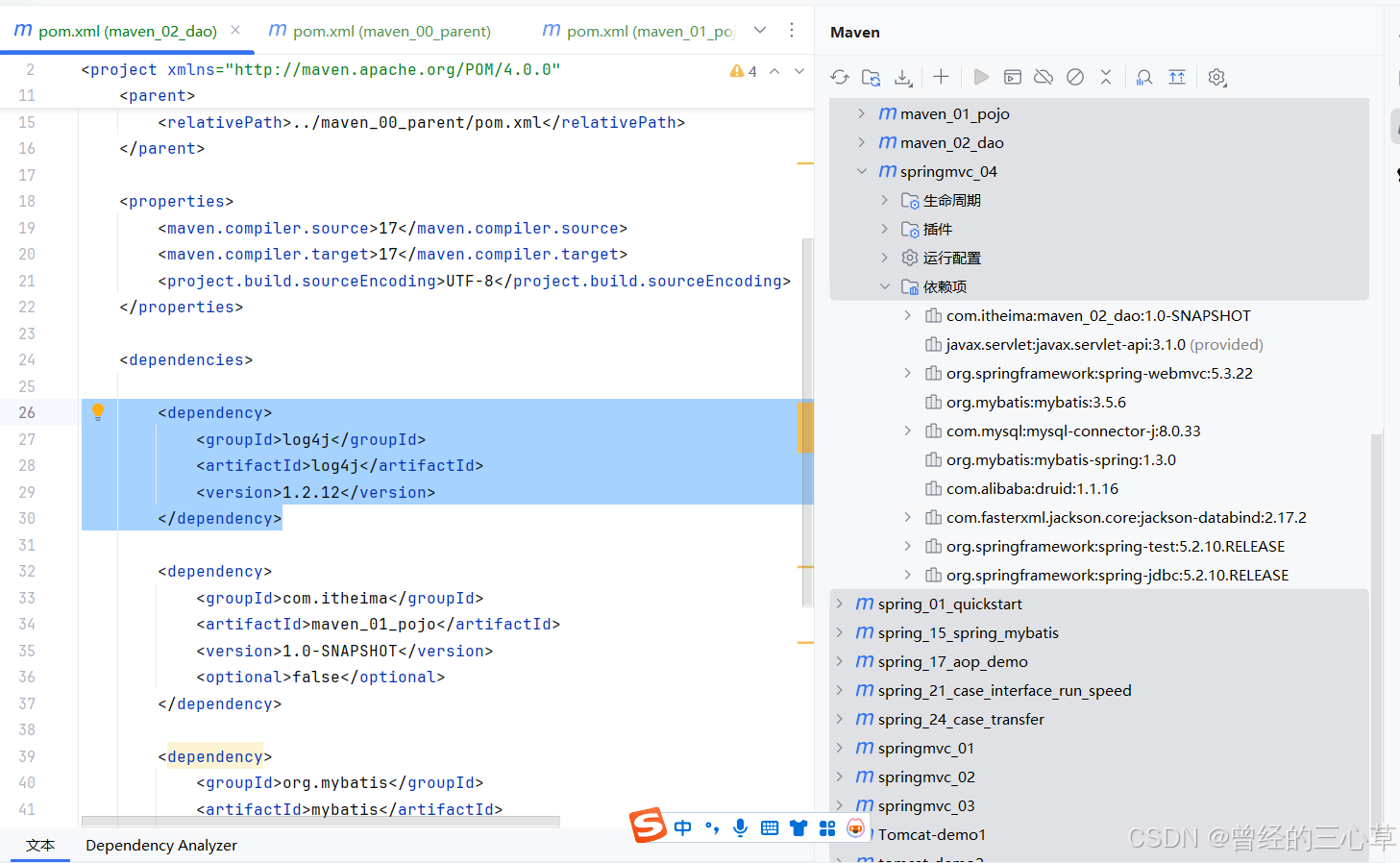This screenshot has height=863, width=1400.
Task: Show dependency diagram icon in Maven toolbar
Action: tap(1144, 78)
